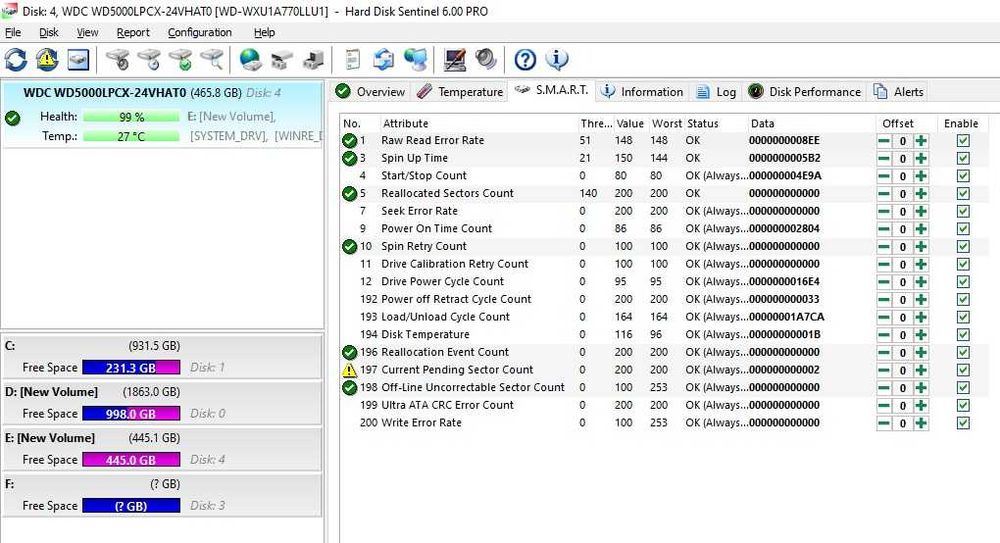
Task: Click the send mail arrows toolbar icon
Action: 383,60
